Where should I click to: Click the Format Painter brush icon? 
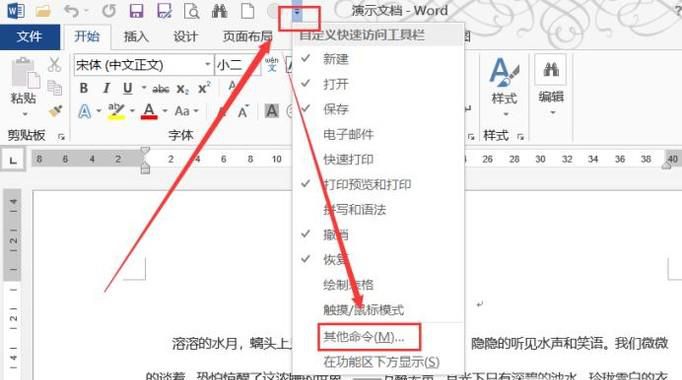(55, 111)
